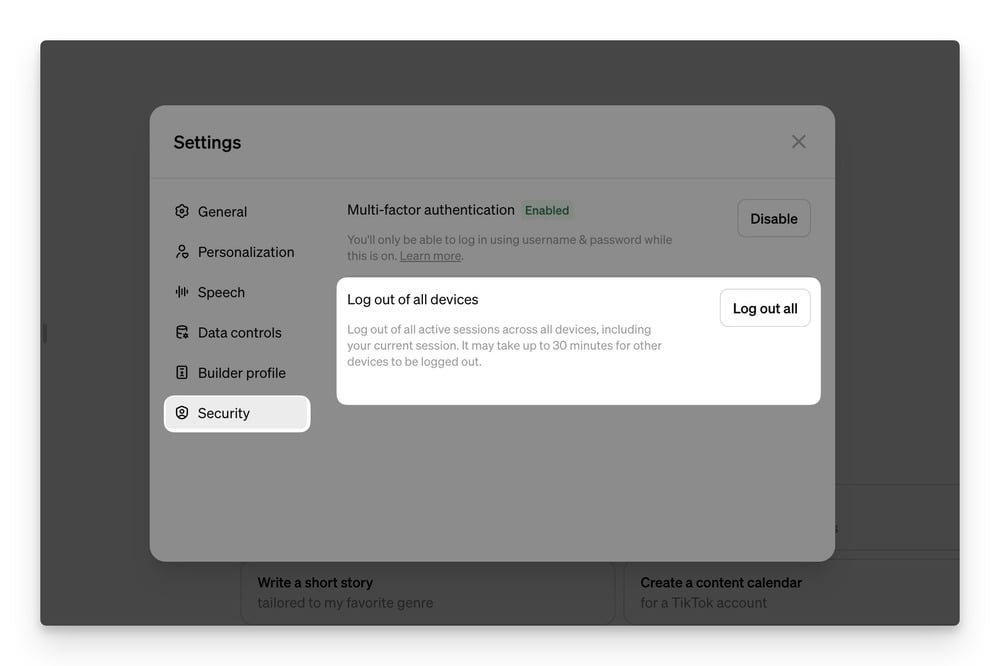1000x666 pixels.
Task: Click the Speech waveform icon
Action: (x=182, y=292)
